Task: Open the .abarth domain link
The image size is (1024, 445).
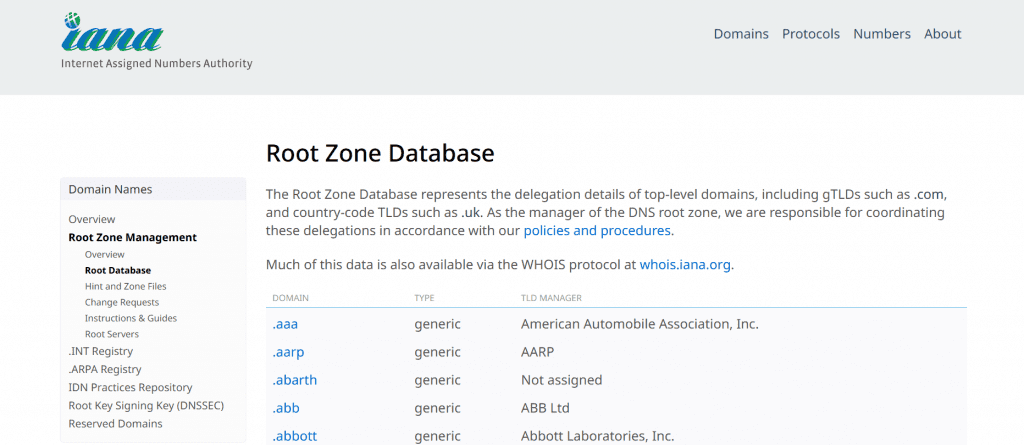Action: point(295,380)
